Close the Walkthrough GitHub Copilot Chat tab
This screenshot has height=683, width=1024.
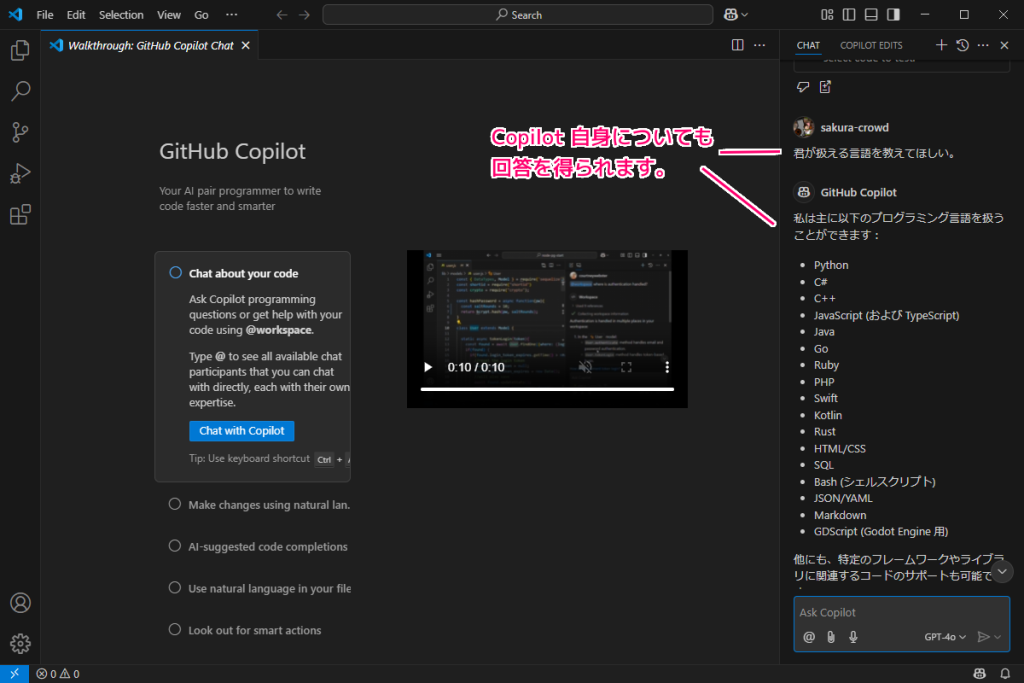click(x=246, y=45)
